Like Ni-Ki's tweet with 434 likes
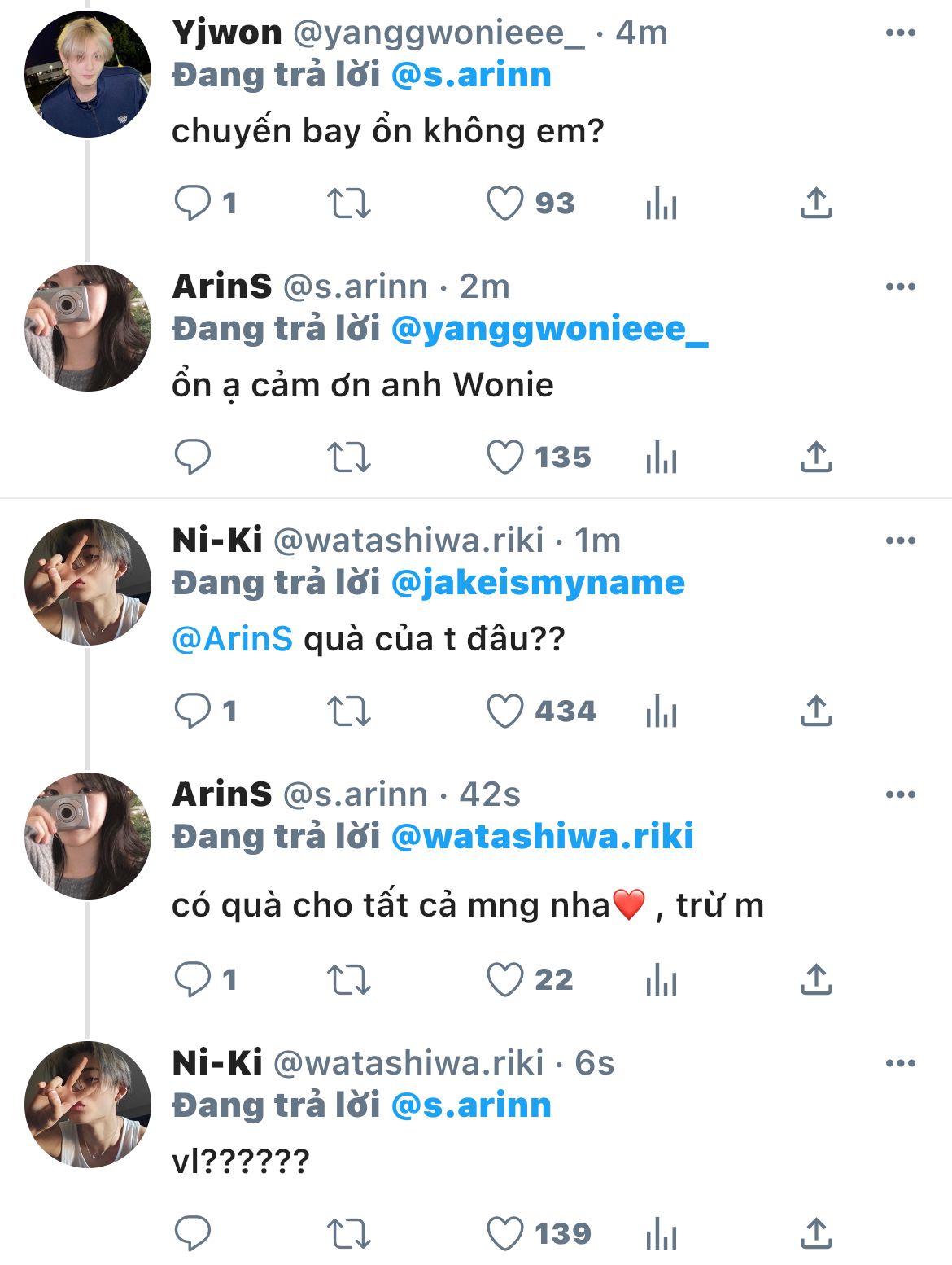This screenshot has height=1265, width=952. click(504, 711)
